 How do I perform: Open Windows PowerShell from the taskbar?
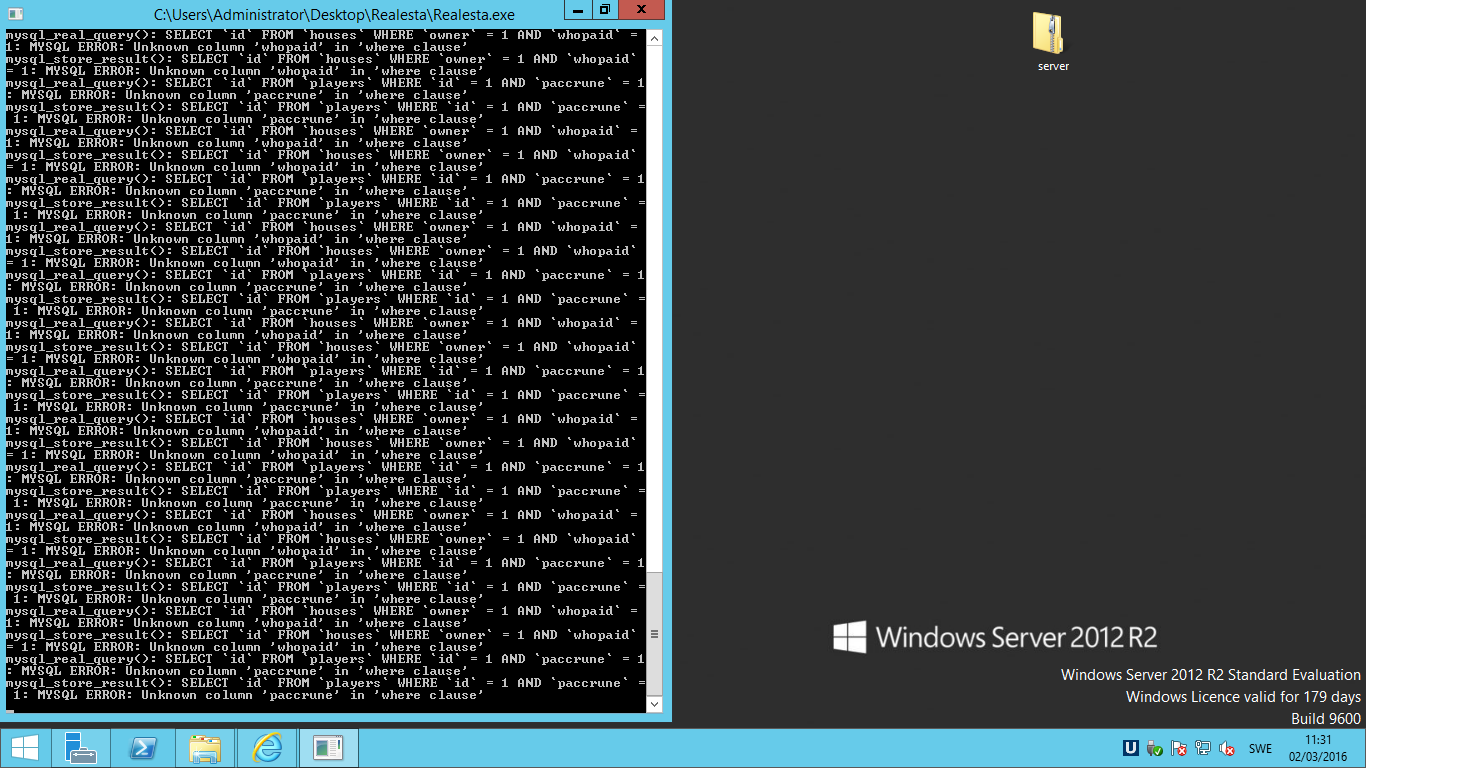143,748
